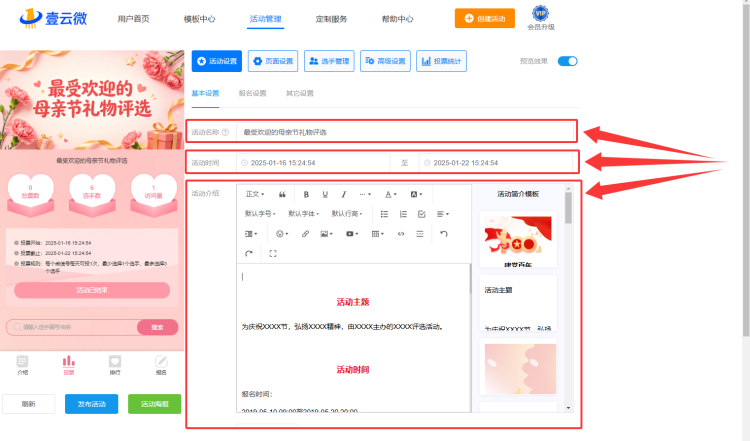
Task: Apply underline formatting in the editor
Action: (x=325, y=194)
